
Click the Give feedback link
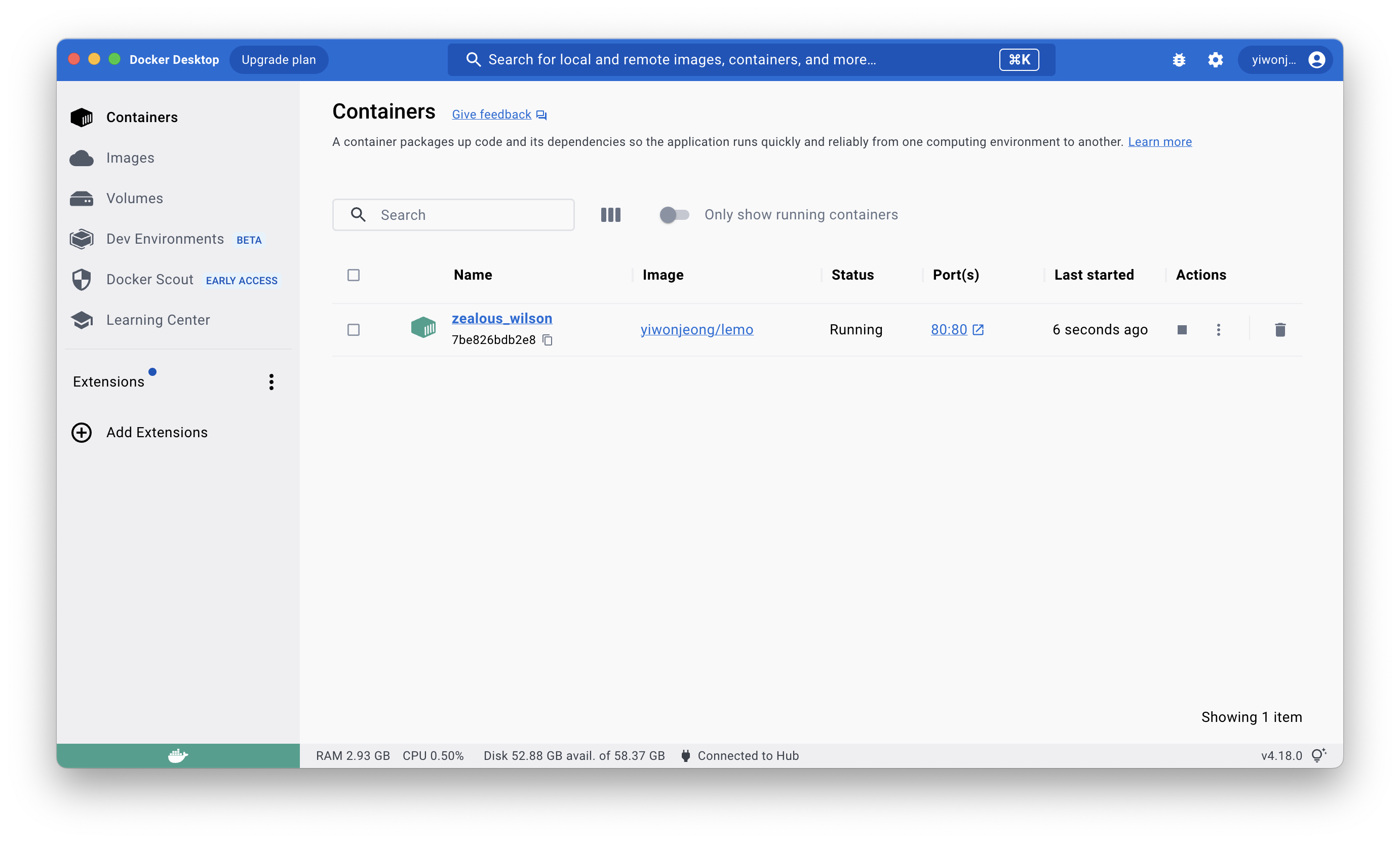coord(491,114)
